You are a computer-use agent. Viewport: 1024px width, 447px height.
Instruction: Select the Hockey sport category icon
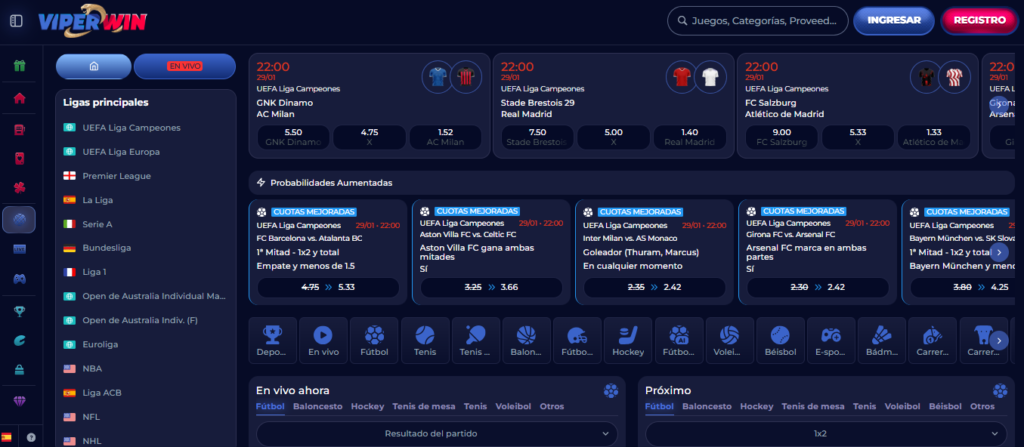(628, 340)
